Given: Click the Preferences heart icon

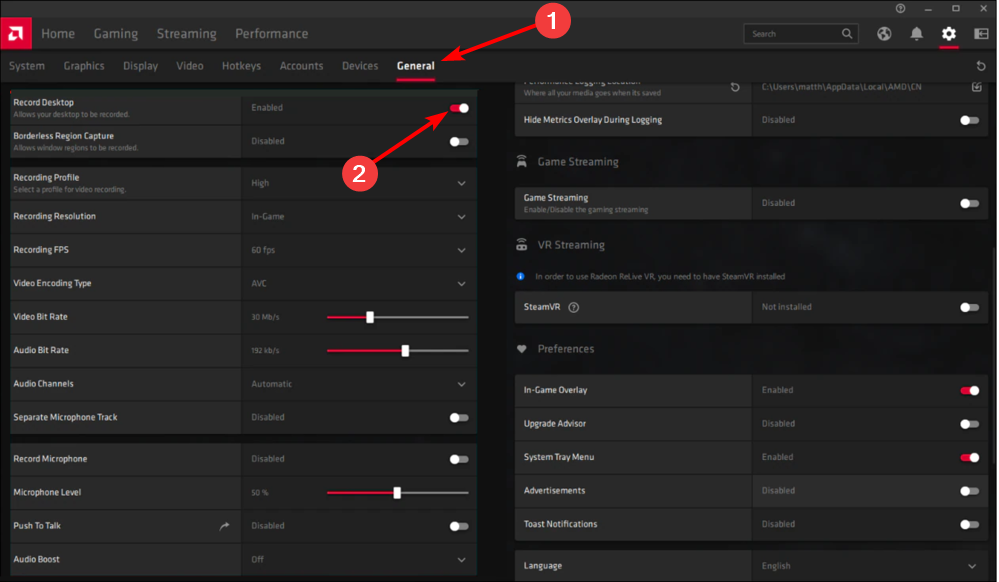Looking at the screenshot, I should point(522,349).
